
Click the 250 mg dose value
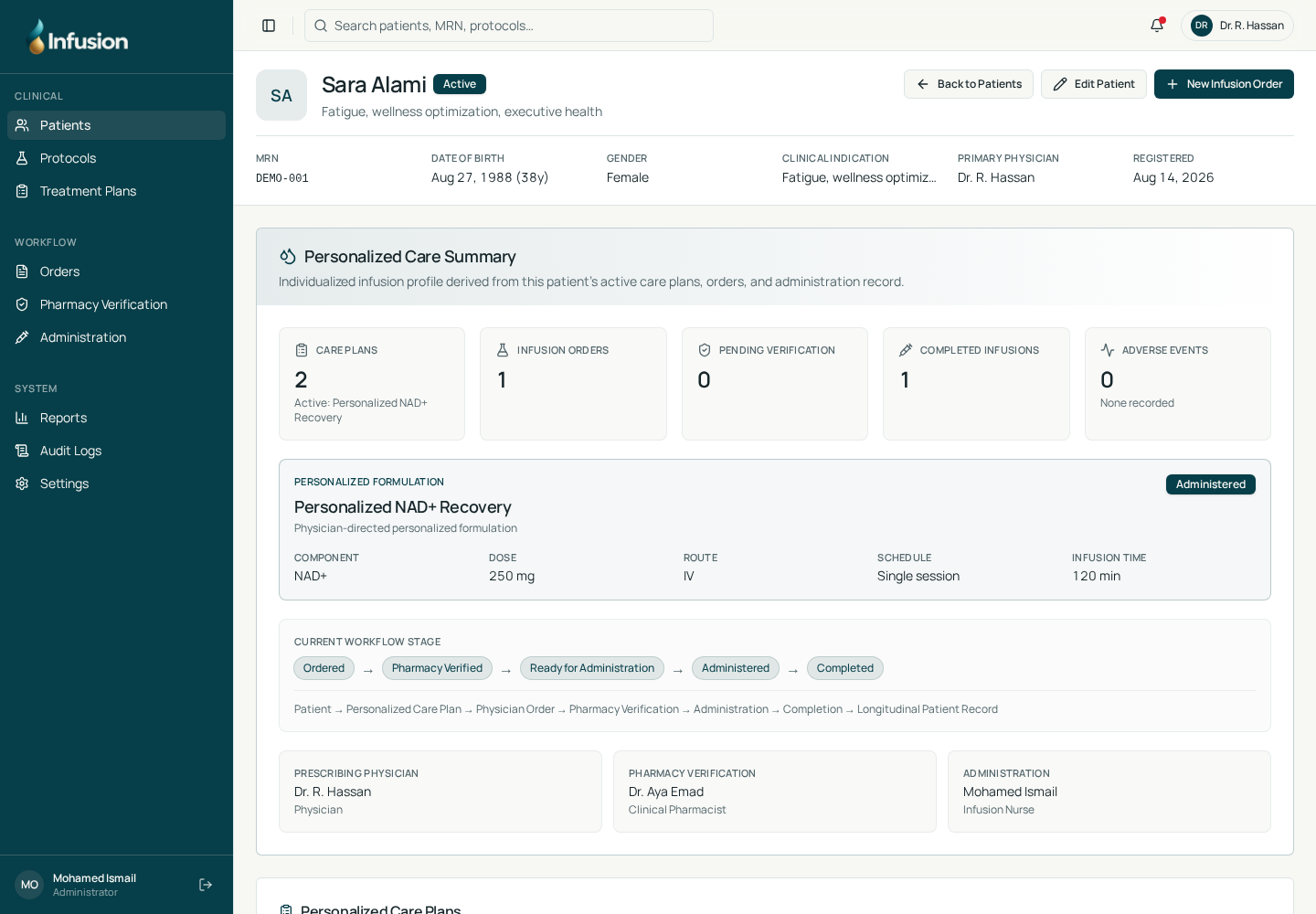[x=512, y=576]
